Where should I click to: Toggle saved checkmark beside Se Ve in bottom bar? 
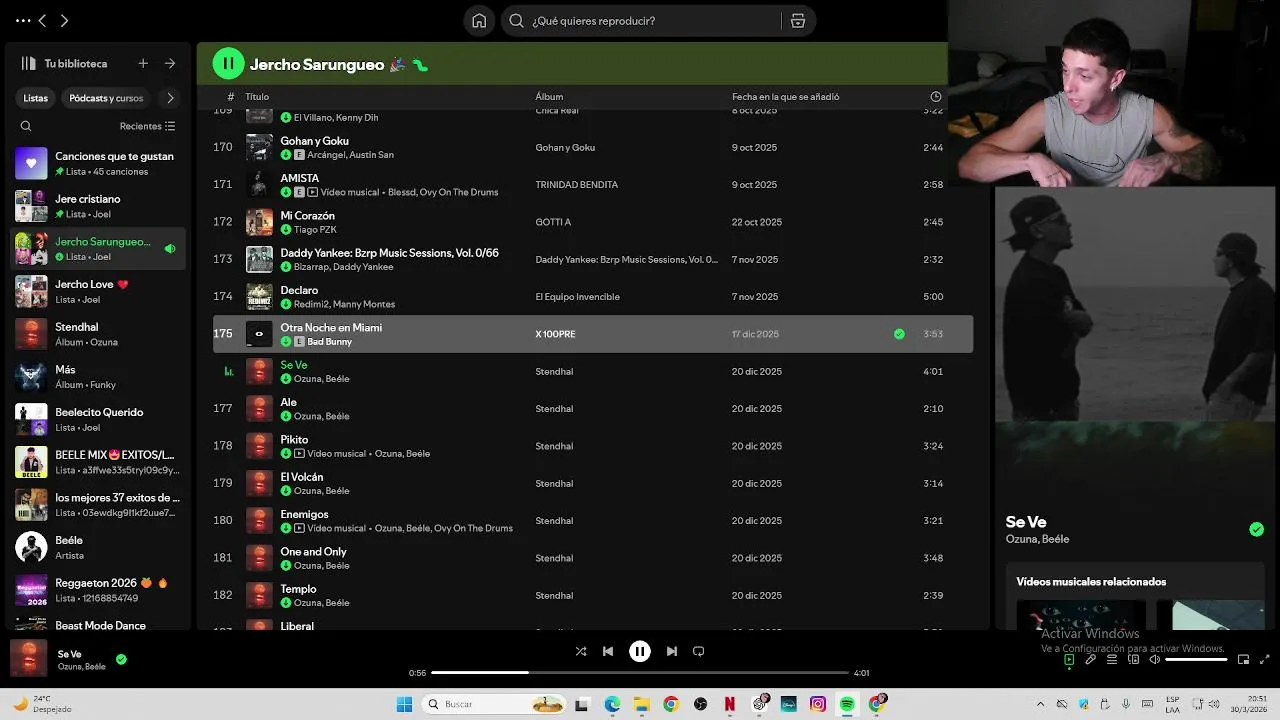tap(121, 659)
